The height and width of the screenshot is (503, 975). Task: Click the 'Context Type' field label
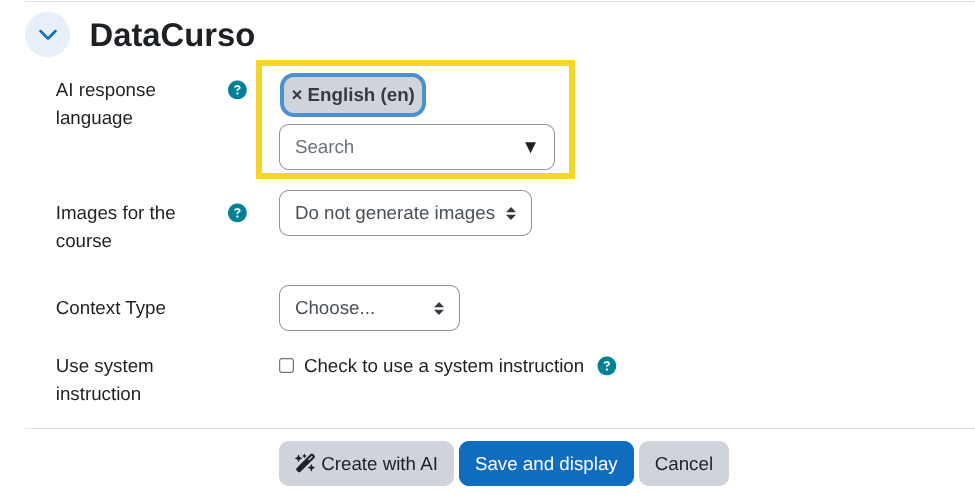[x=111, y=308]
